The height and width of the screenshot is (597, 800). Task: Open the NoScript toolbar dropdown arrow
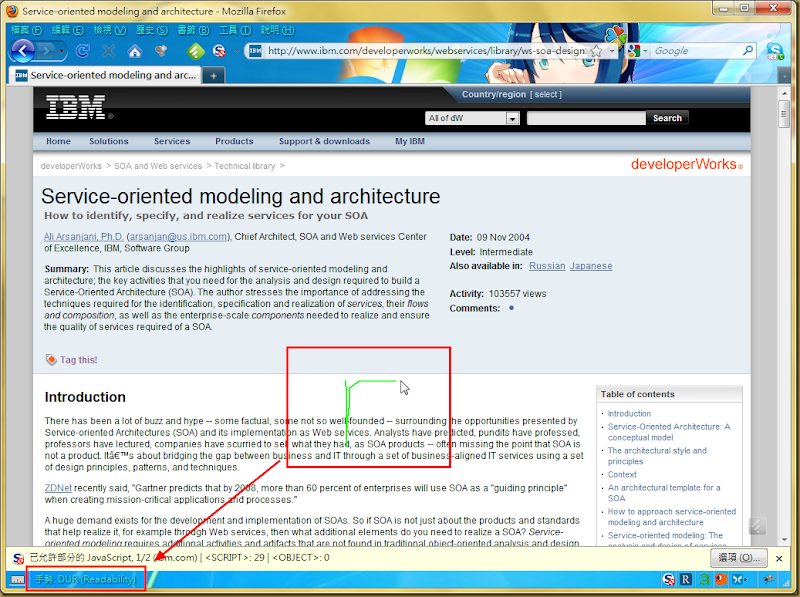[x=237, y=51]
